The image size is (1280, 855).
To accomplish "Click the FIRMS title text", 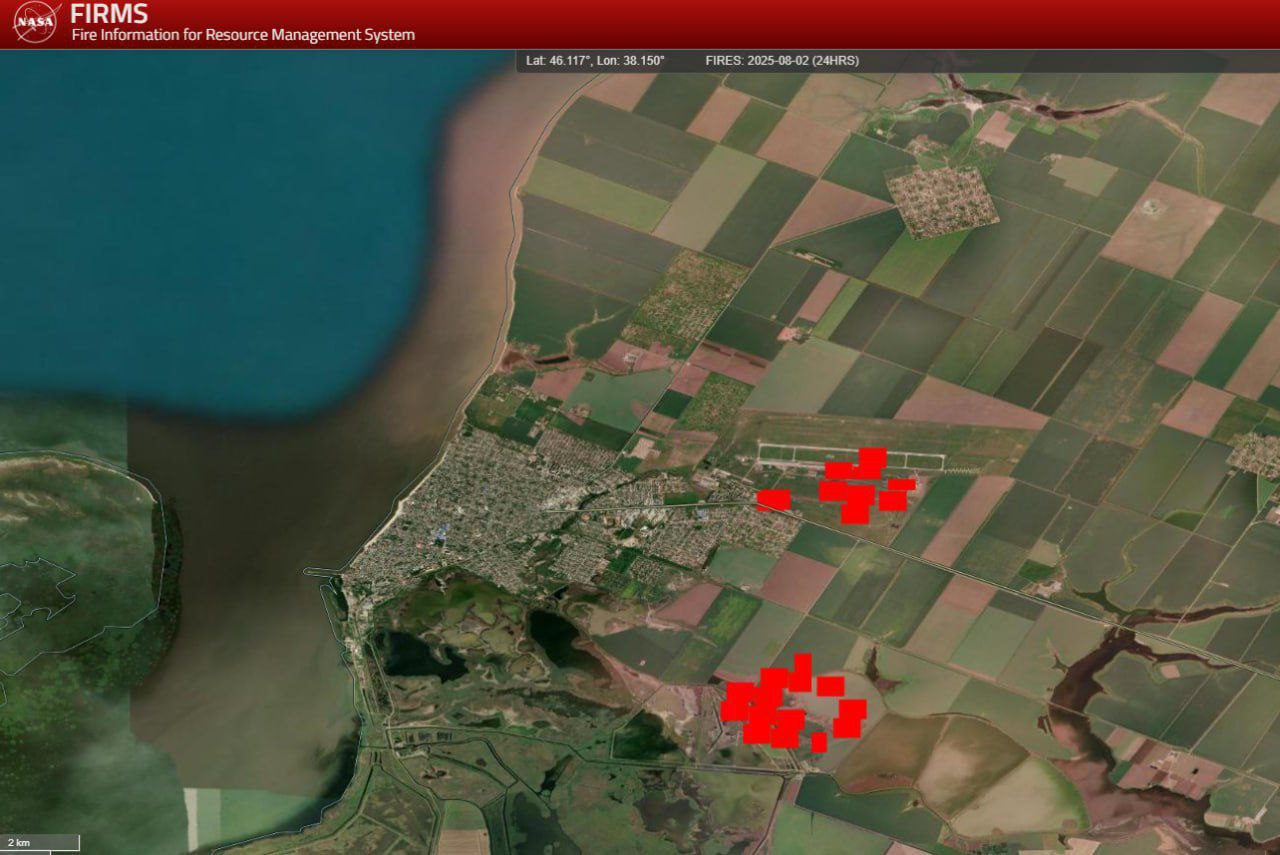I will [x=109, y=14].
